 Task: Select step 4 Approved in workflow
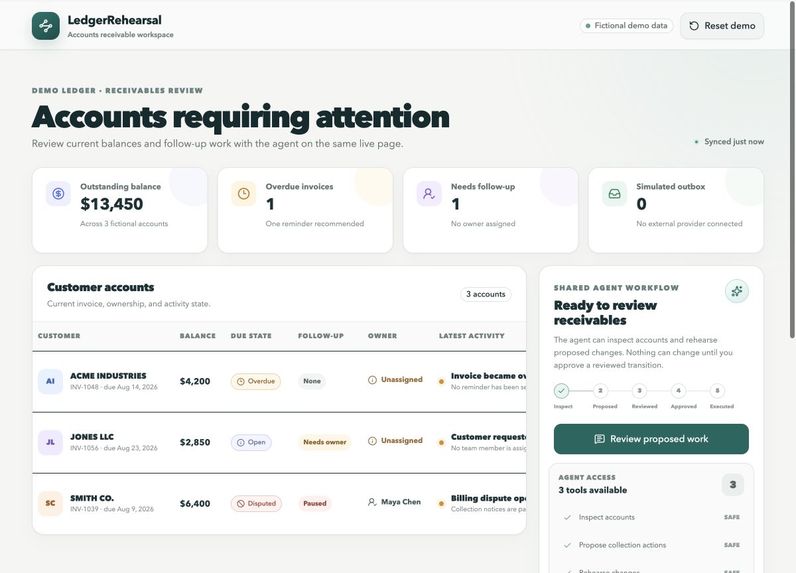point(678,391)
